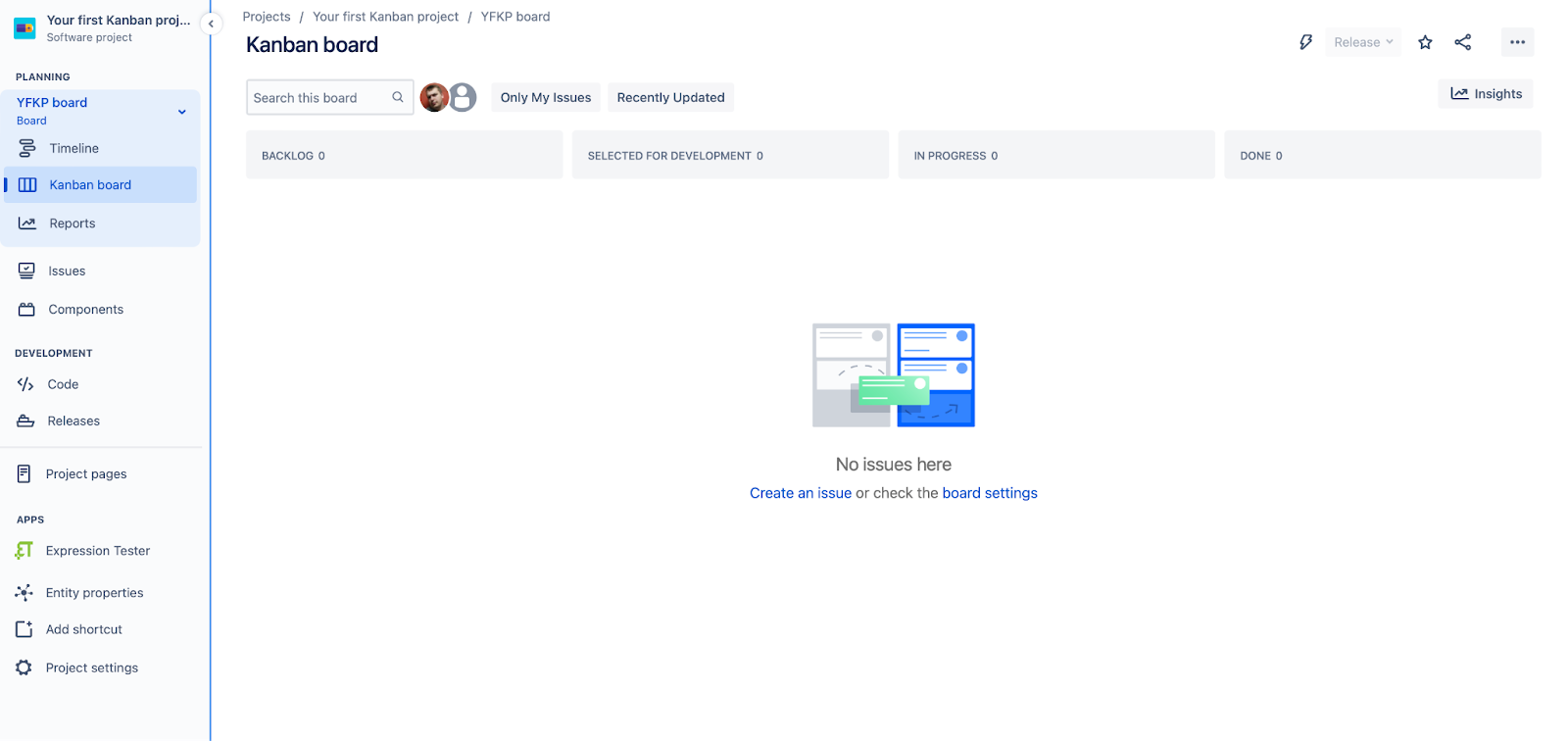Click the Add shortcut icon
This screenshot has height=741, width=1568.
coord(24,629)
